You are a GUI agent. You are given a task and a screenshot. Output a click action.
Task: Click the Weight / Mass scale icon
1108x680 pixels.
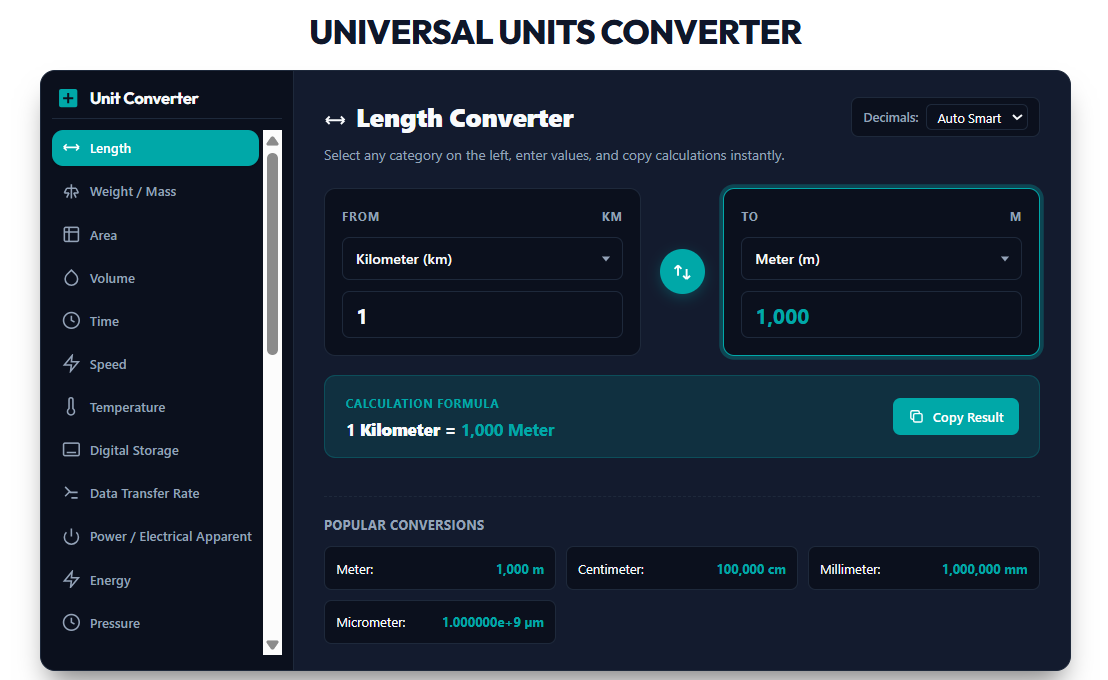tap(71, 192)
